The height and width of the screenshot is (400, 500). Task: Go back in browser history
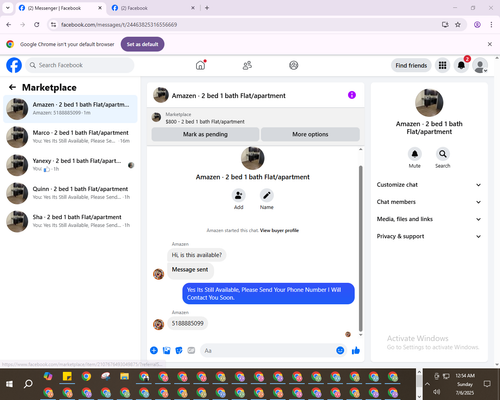coord(9,25)
